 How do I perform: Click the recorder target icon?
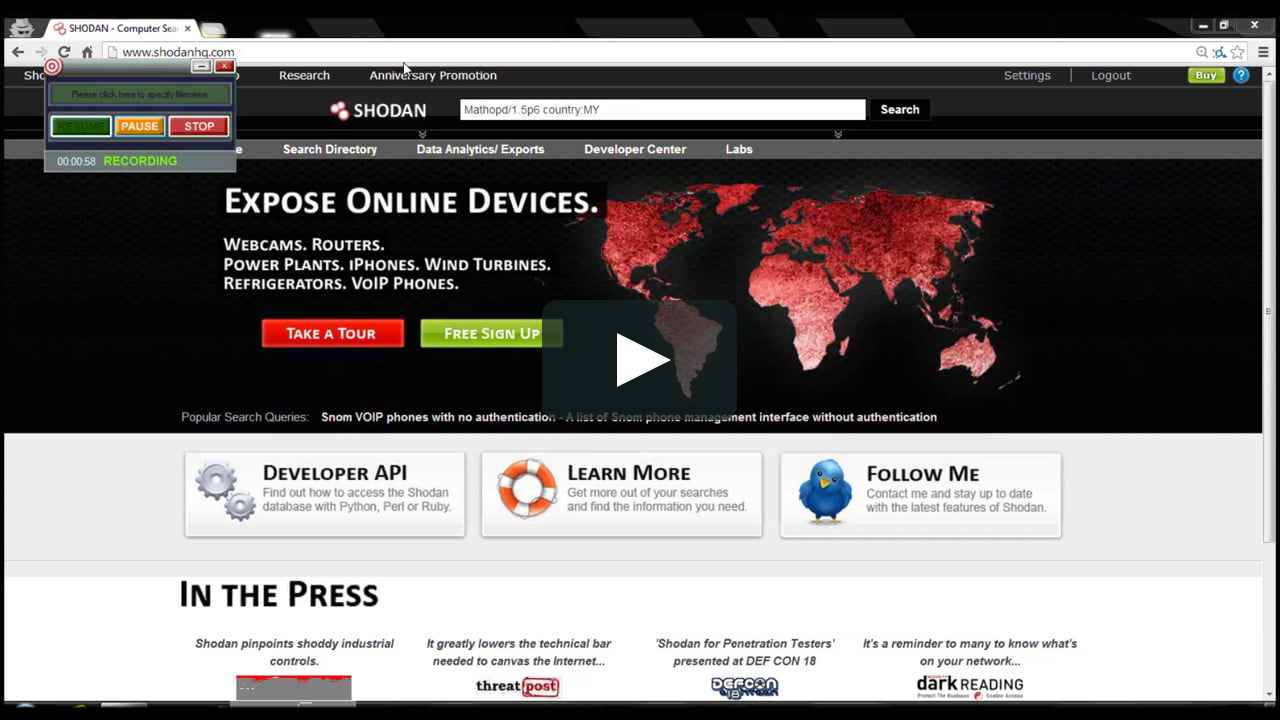[x=53, y=66]
